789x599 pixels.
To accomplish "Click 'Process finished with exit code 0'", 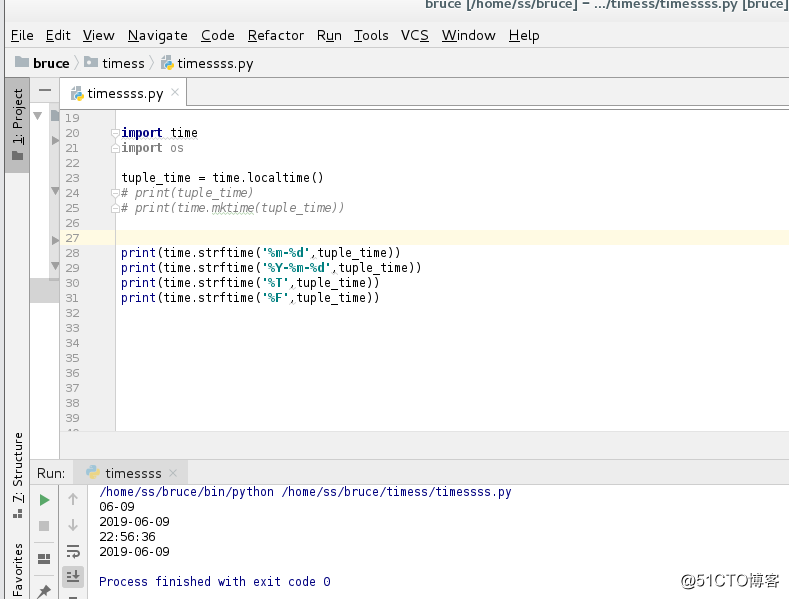I will pos(215,582).
